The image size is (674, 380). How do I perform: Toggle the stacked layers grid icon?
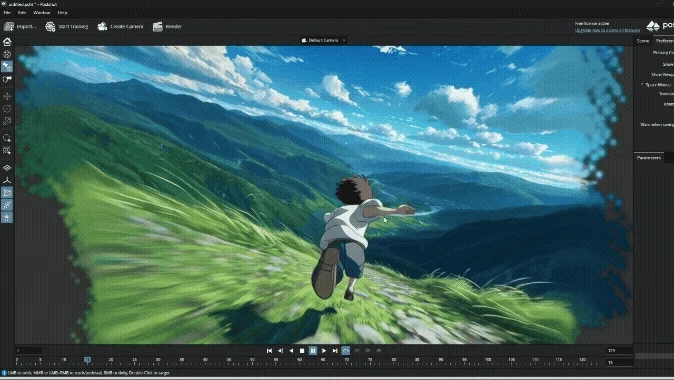coord(7,168)
